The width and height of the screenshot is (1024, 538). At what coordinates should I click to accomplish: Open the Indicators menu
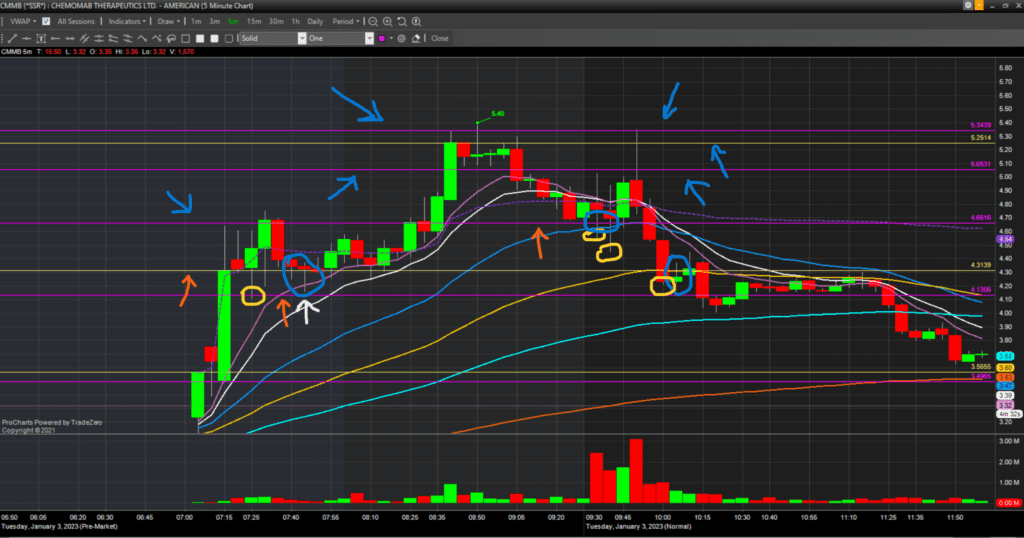click(127, 21)
